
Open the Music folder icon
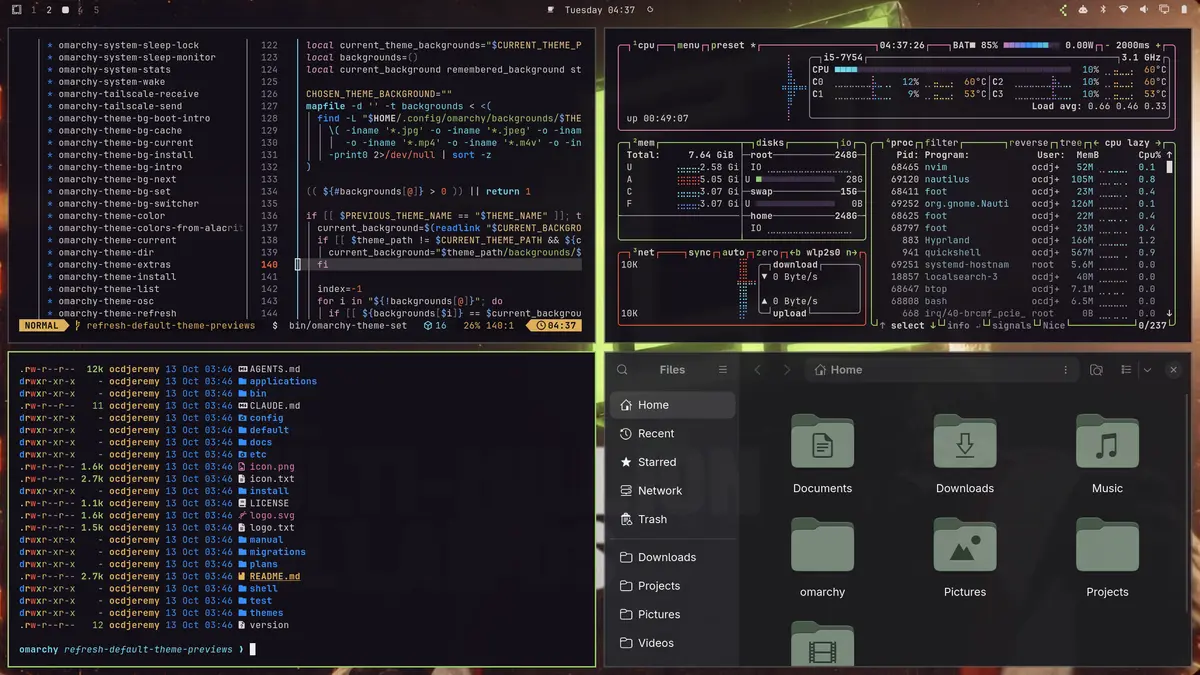[1107, 441]
